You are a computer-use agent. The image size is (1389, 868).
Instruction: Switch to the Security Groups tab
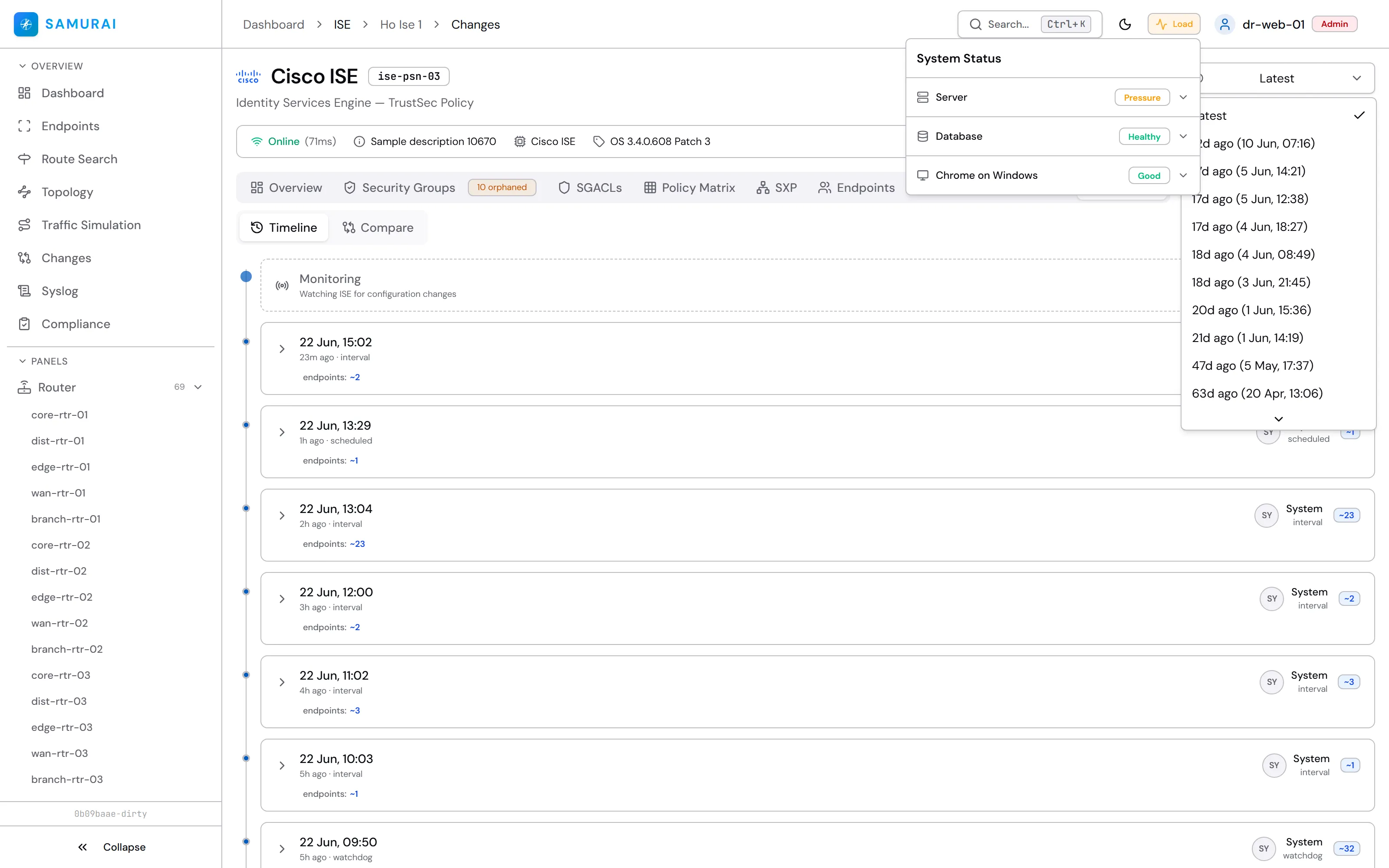(x=399, y=188)
